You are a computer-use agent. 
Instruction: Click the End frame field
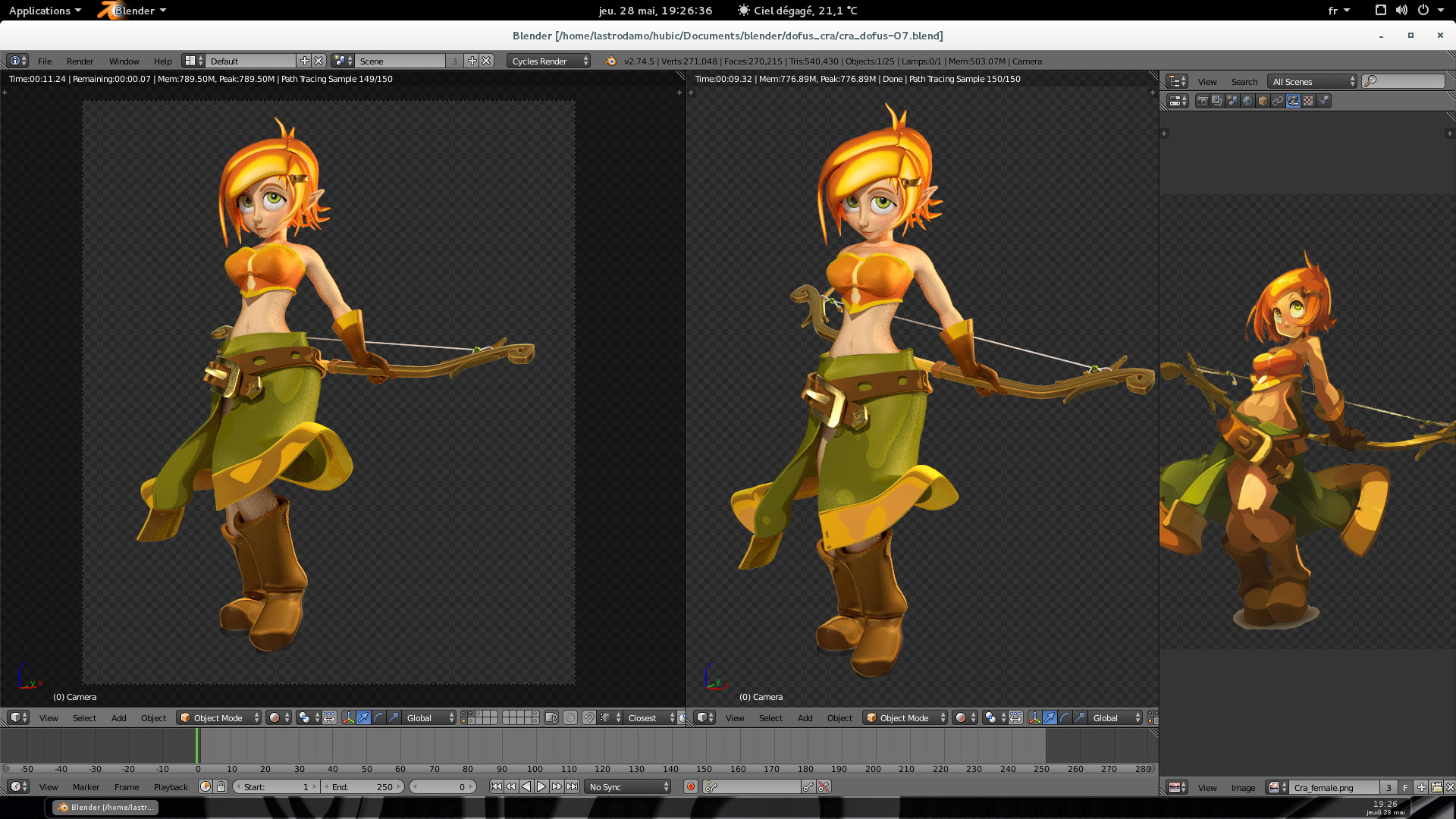(x=362, y=787)
